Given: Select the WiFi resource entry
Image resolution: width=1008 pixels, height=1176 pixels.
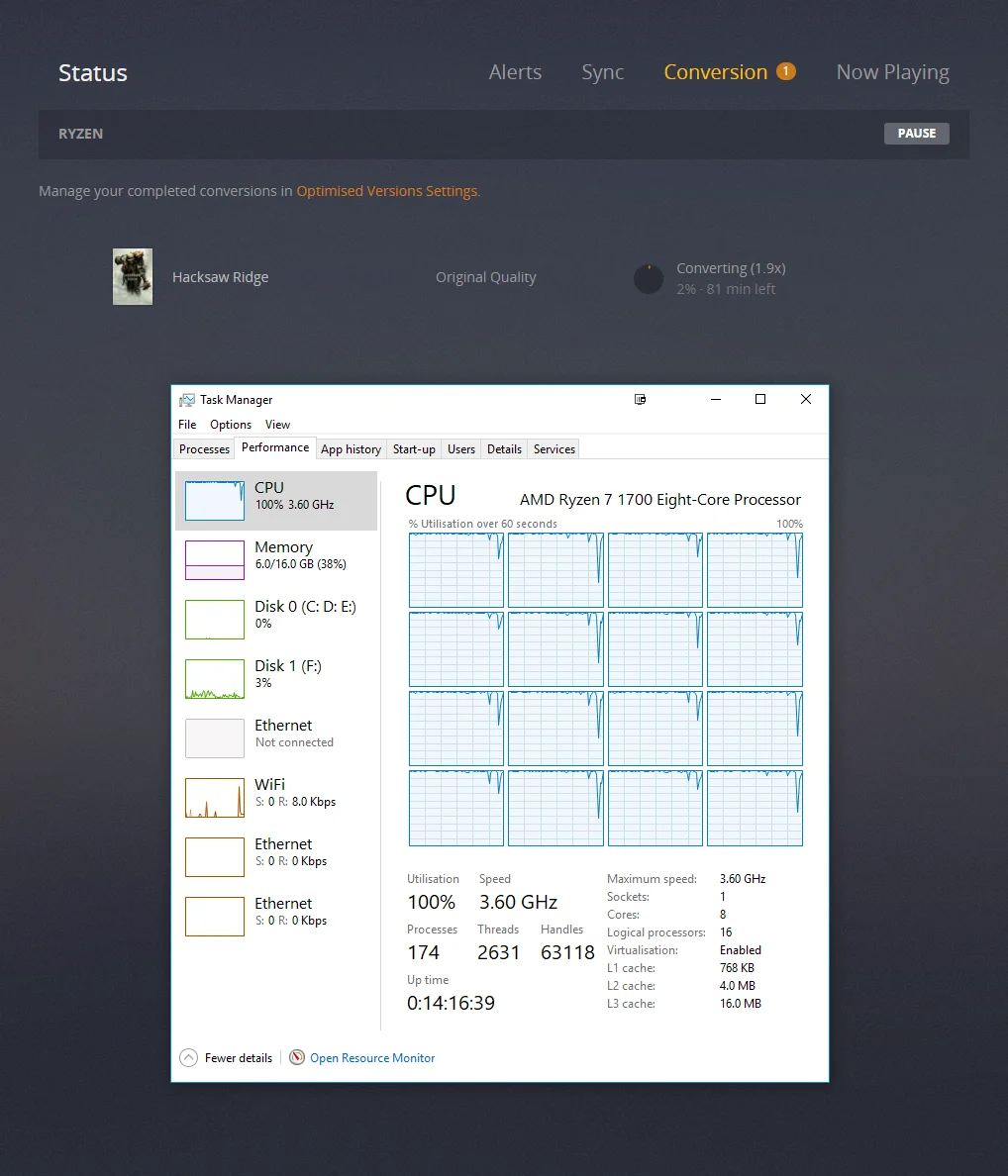Looking at the screenshot, I should tap(276, 797).
